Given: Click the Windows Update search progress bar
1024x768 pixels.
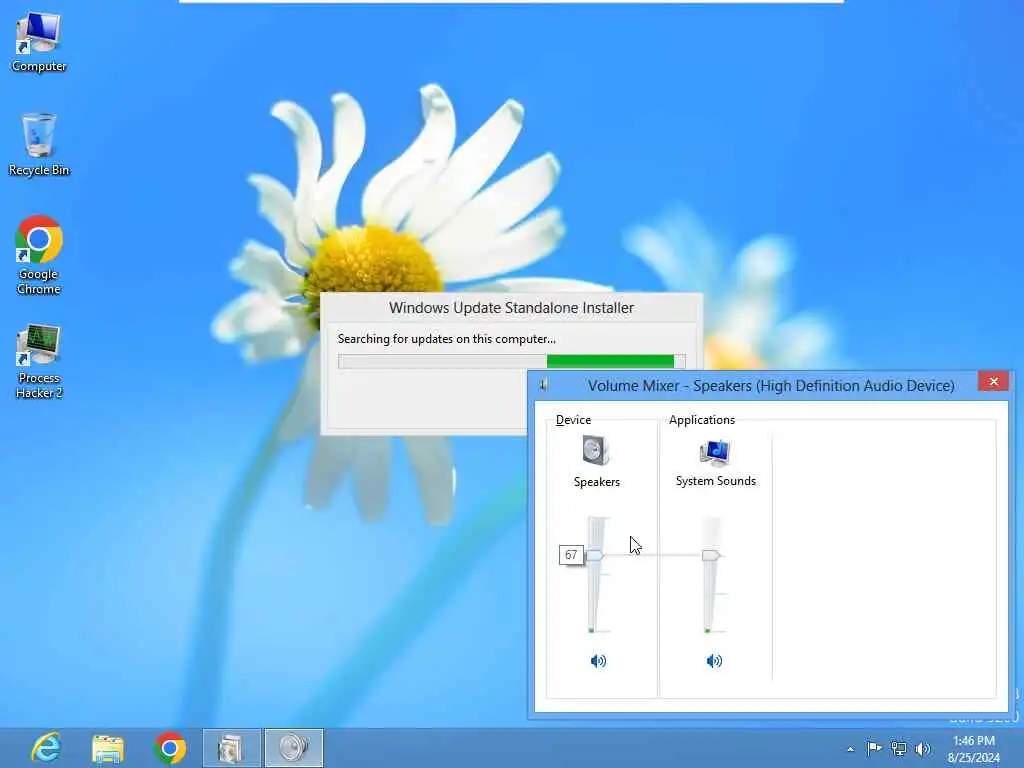Looking at the screenshot, I should point(511,361).
